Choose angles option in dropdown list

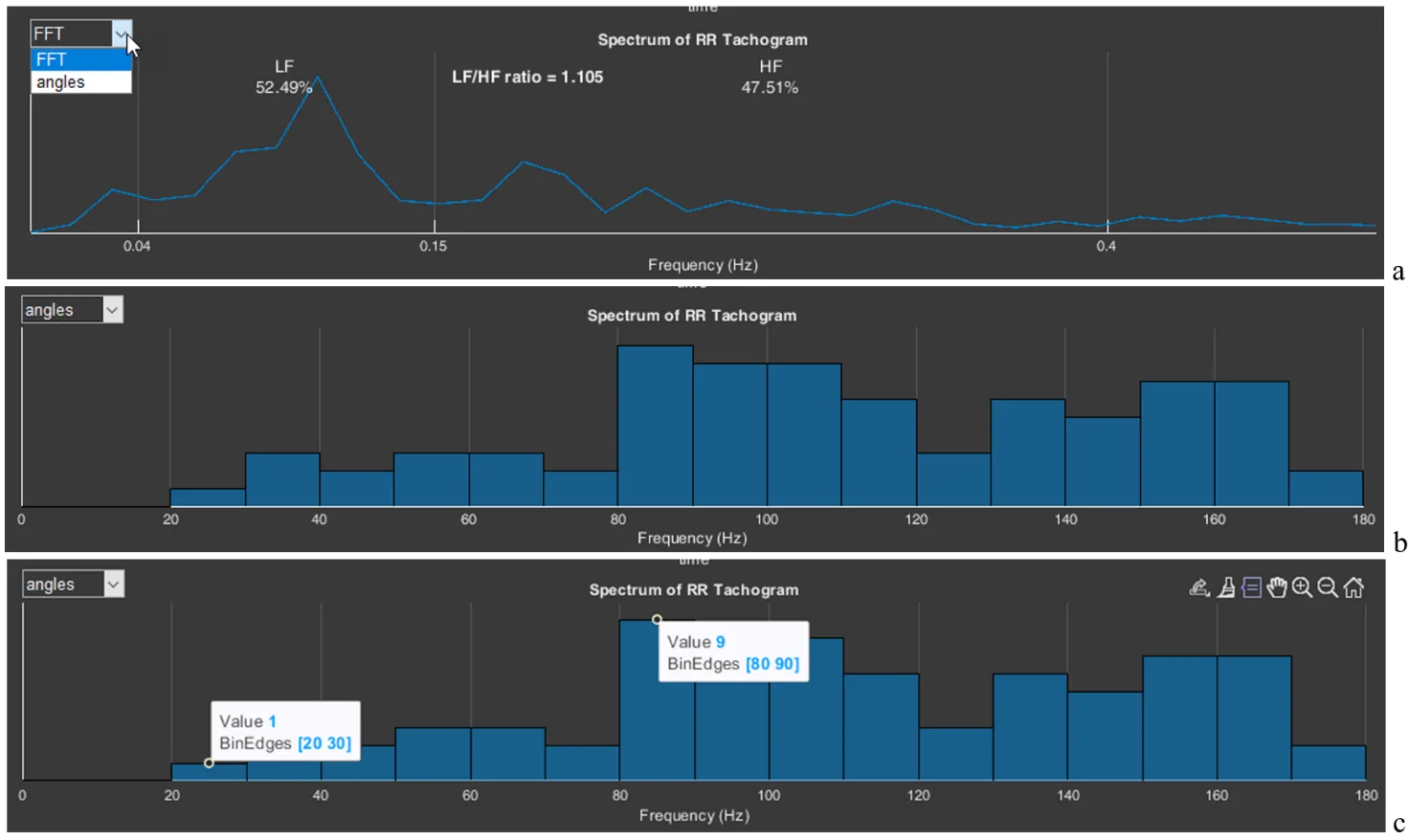(x=80, y=82)
